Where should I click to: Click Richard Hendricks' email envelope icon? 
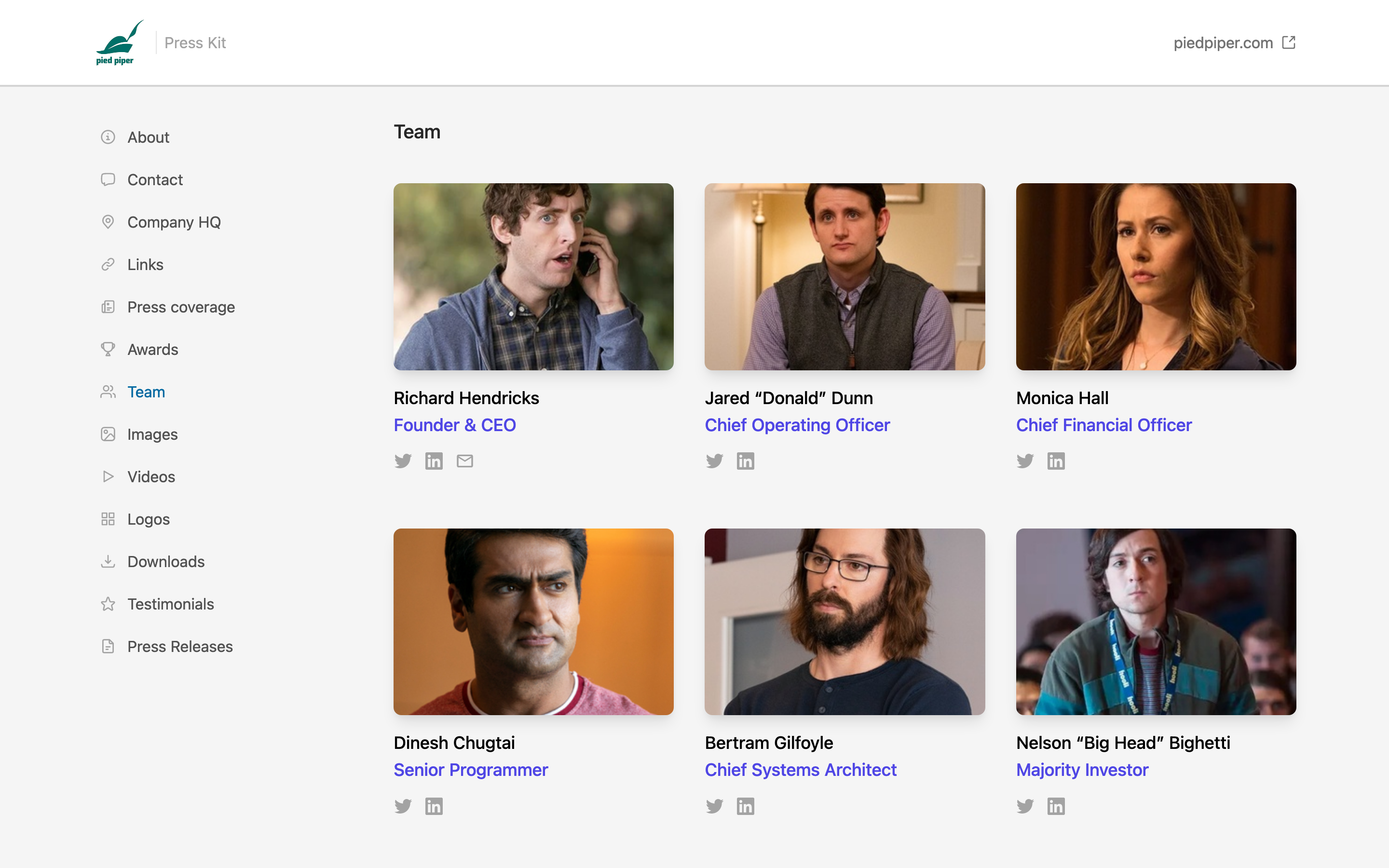tap(465, 461)
